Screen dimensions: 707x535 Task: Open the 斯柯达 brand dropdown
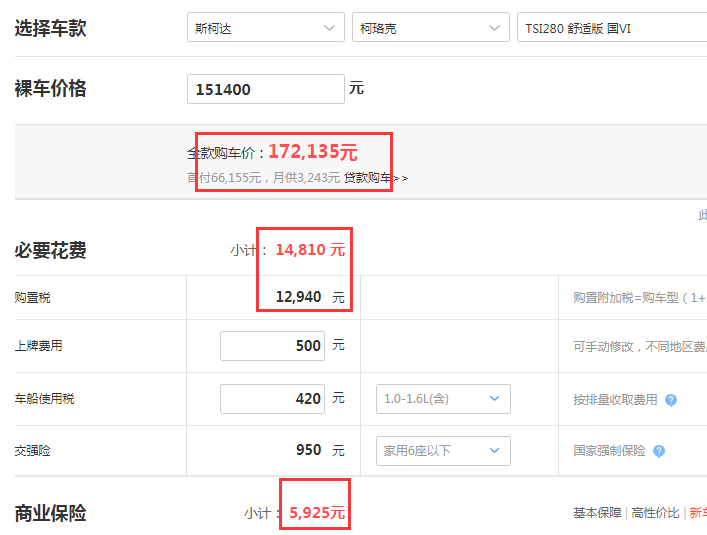(x=266, y=27)
